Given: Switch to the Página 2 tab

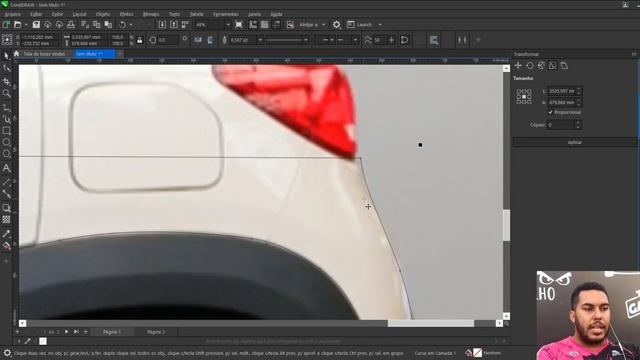Looking at the screenshot, I should pyautogui.click(x=156, y=332).
